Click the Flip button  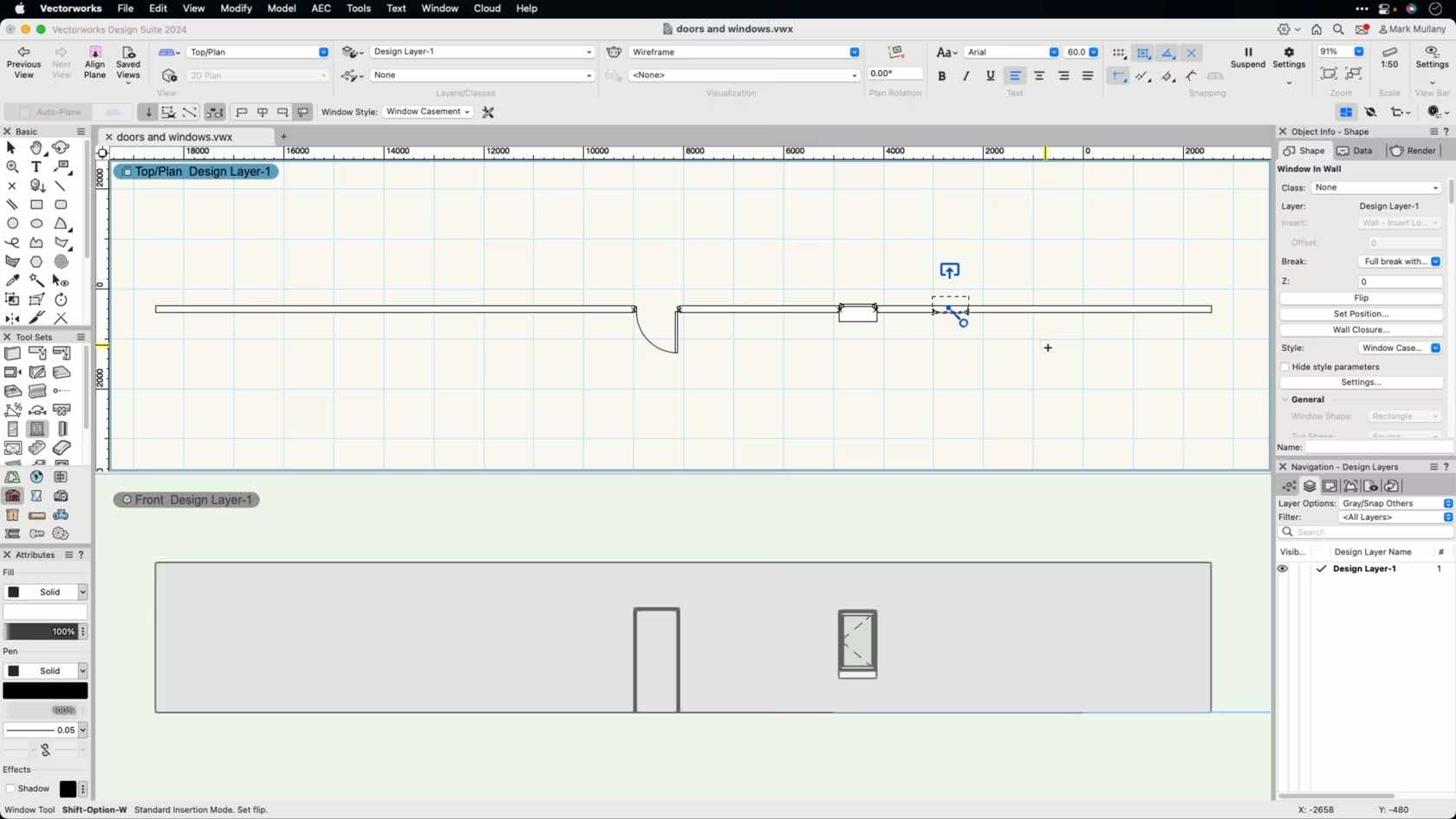click(1361, 298)
